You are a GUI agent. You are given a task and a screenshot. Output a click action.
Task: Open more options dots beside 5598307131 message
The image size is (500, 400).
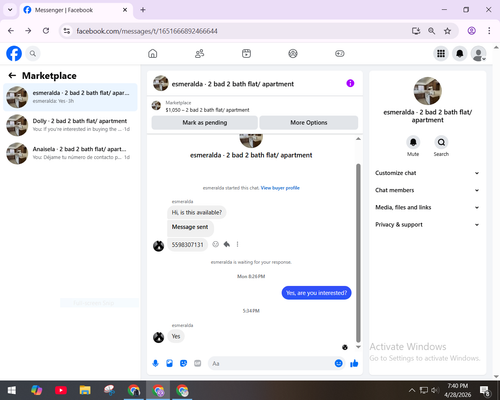click(237, 244)
